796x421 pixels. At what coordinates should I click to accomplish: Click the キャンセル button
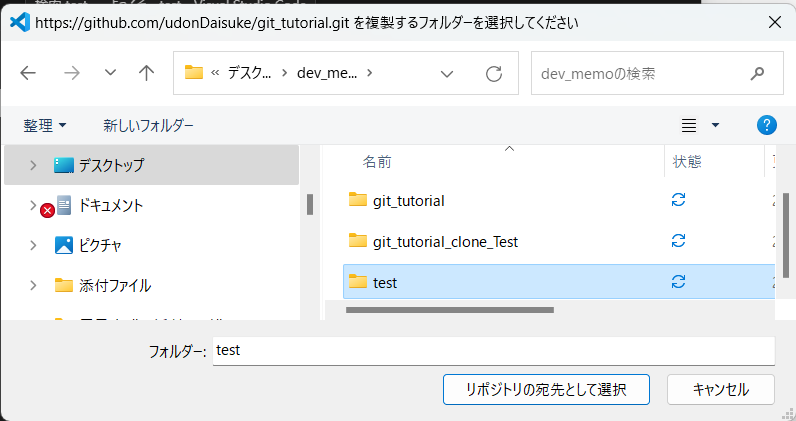click(721, 390)
